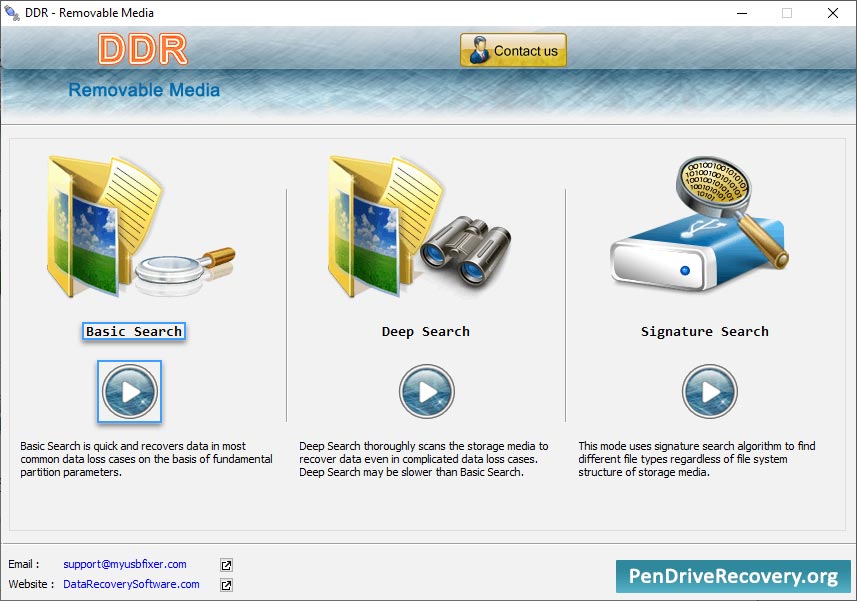Screen dimensions: 857x601
Task: Click the PenDriveRecovery.org banner
Action: [733, 576]
